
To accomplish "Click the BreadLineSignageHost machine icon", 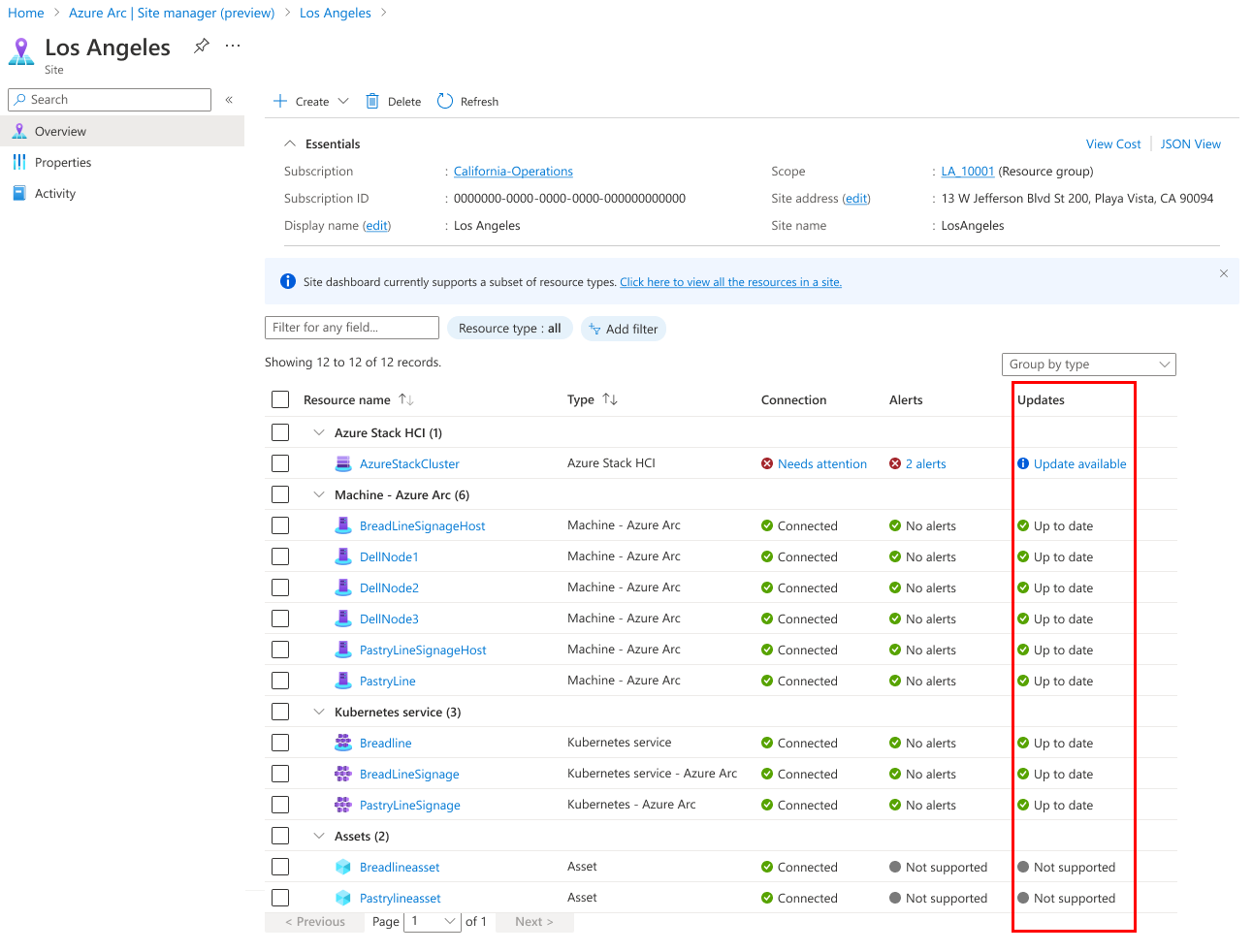I will (x=343, y=525).
